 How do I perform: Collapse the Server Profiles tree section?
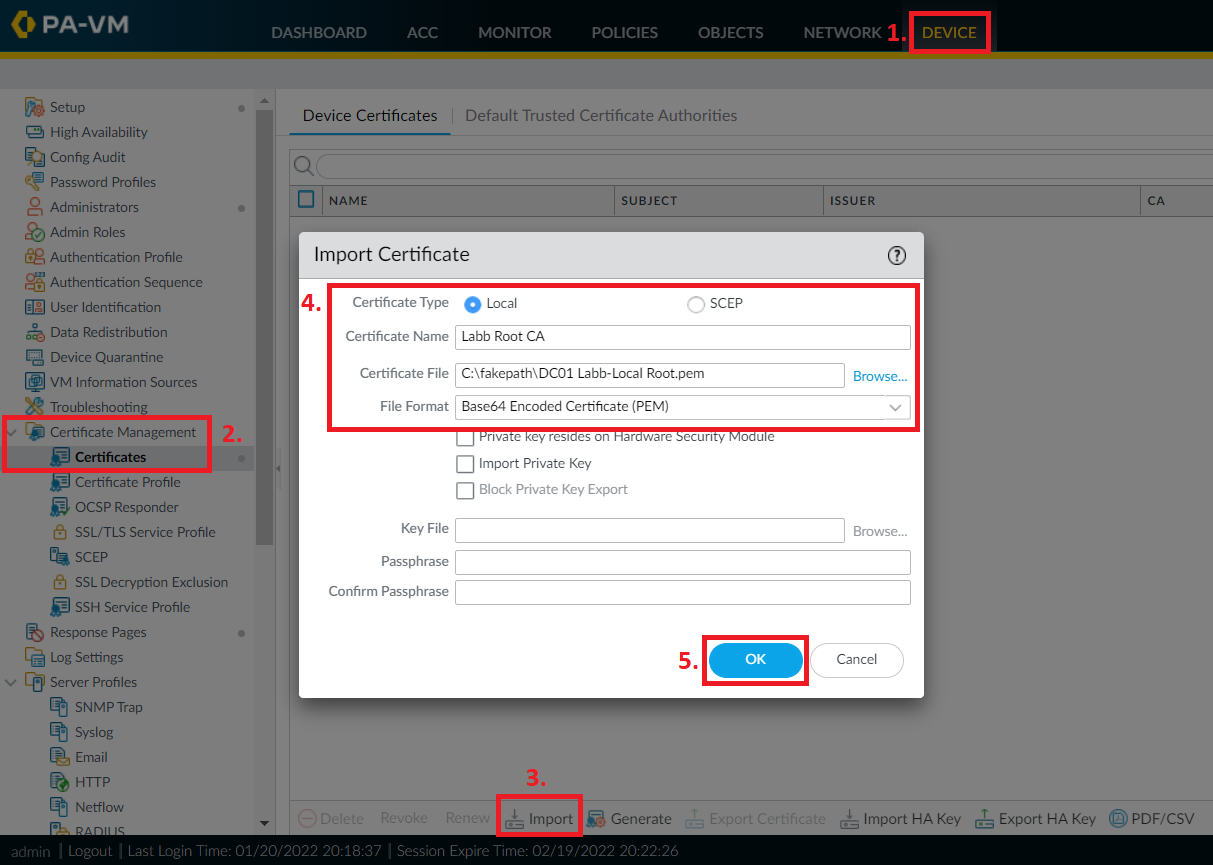[12, 681]
